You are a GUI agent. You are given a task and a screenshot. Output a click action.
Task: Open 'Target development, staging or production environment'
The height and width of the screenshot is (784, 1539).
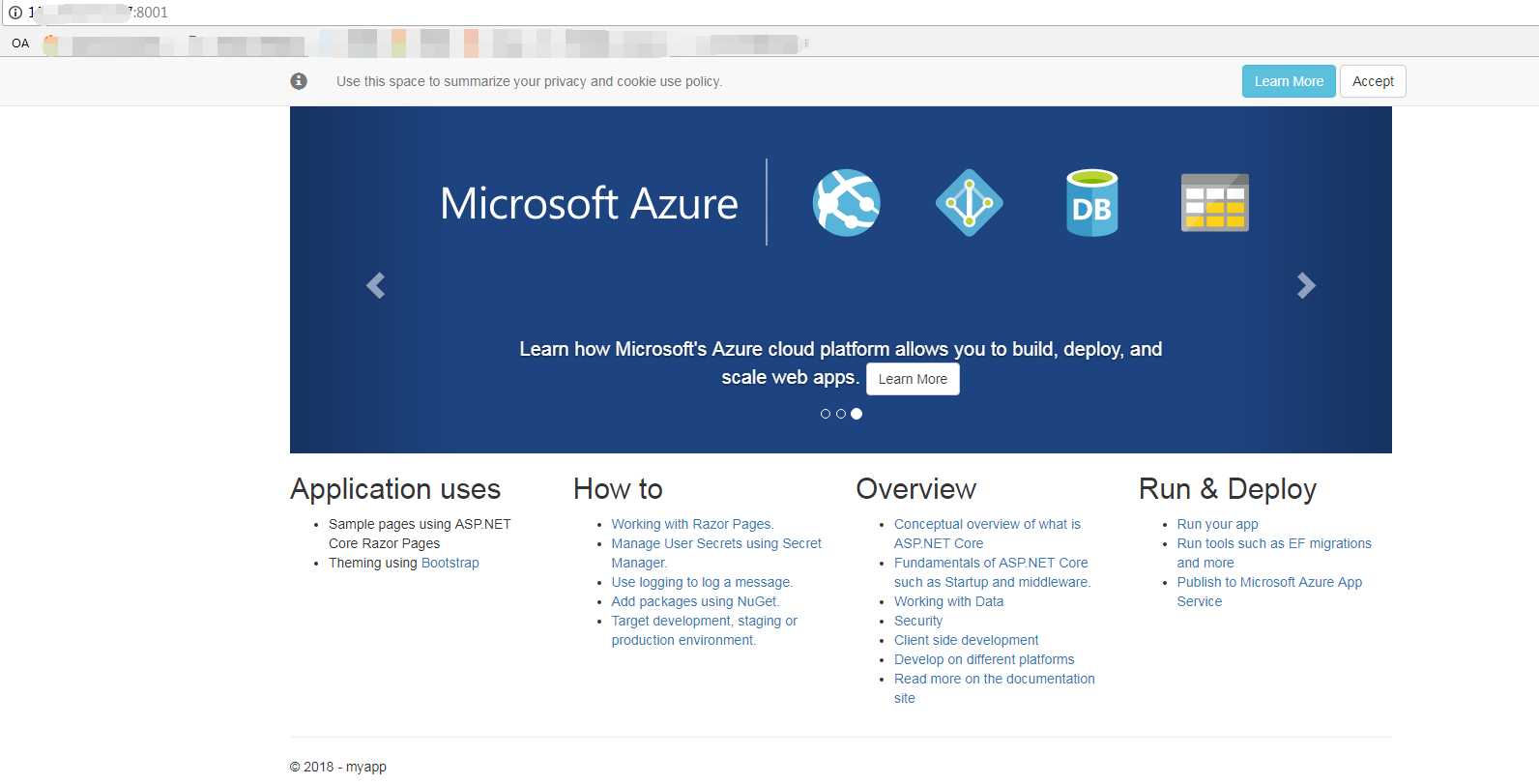coord(704,630)
